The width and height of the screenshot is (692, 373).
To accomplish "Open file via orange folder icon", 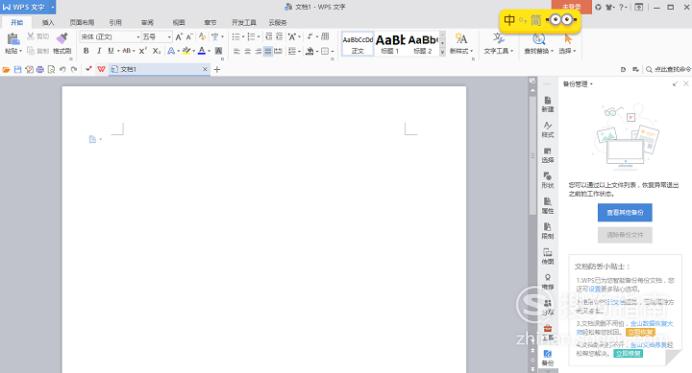I will pos(6,69).
